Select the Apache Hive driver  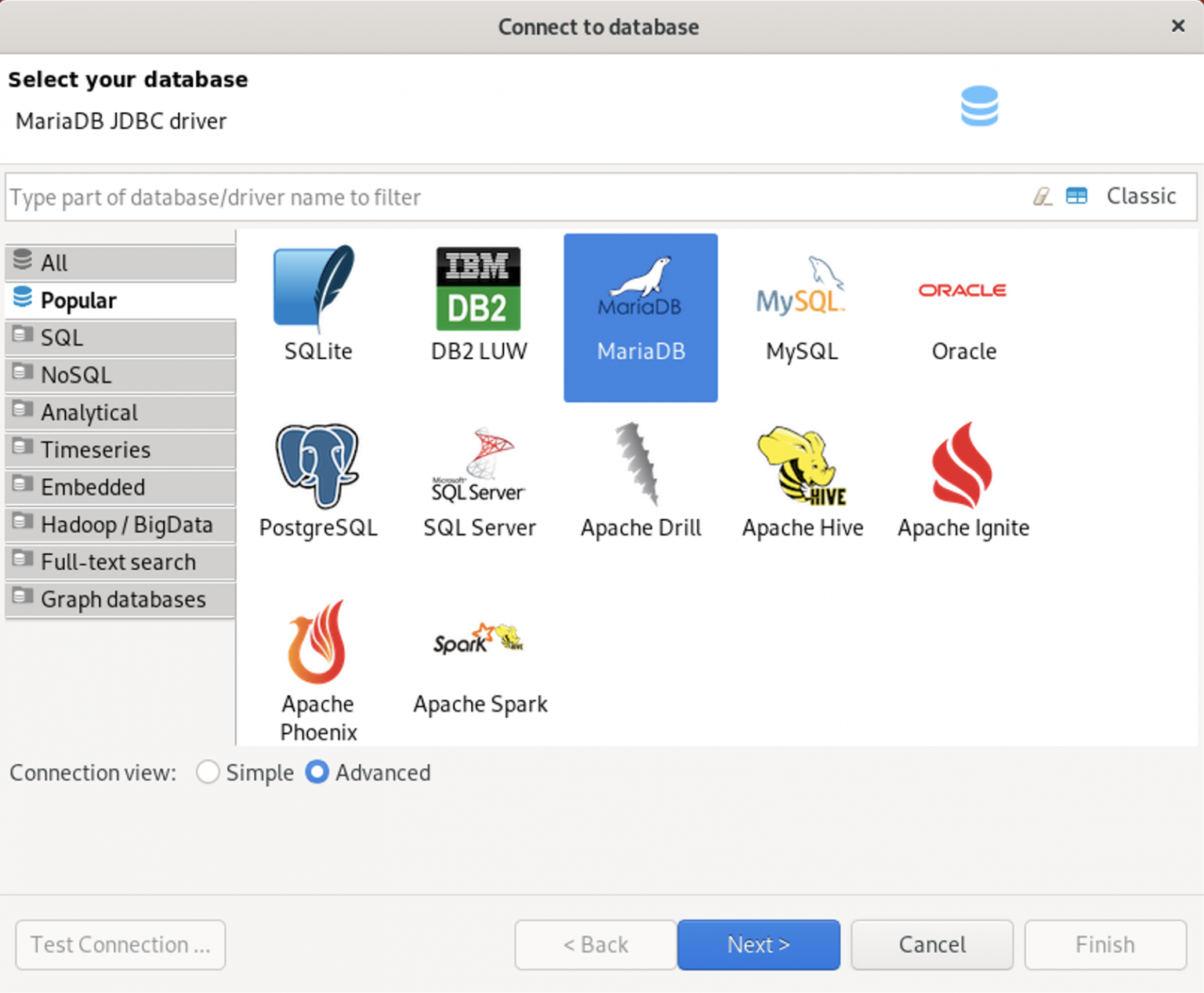(801, 478)
